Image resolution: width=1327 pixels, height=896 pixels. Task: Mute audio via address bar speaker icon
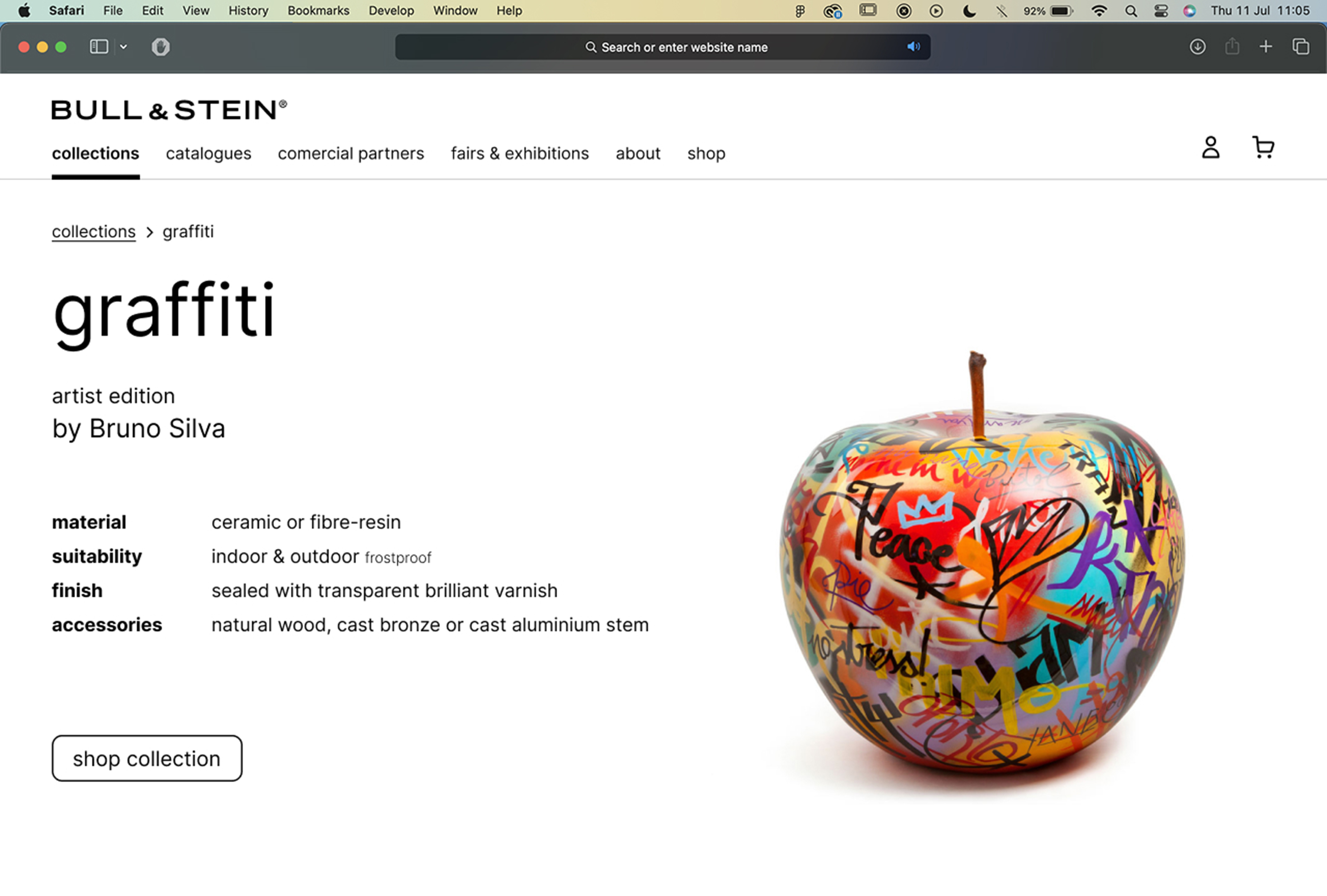(x=913, y=47)
